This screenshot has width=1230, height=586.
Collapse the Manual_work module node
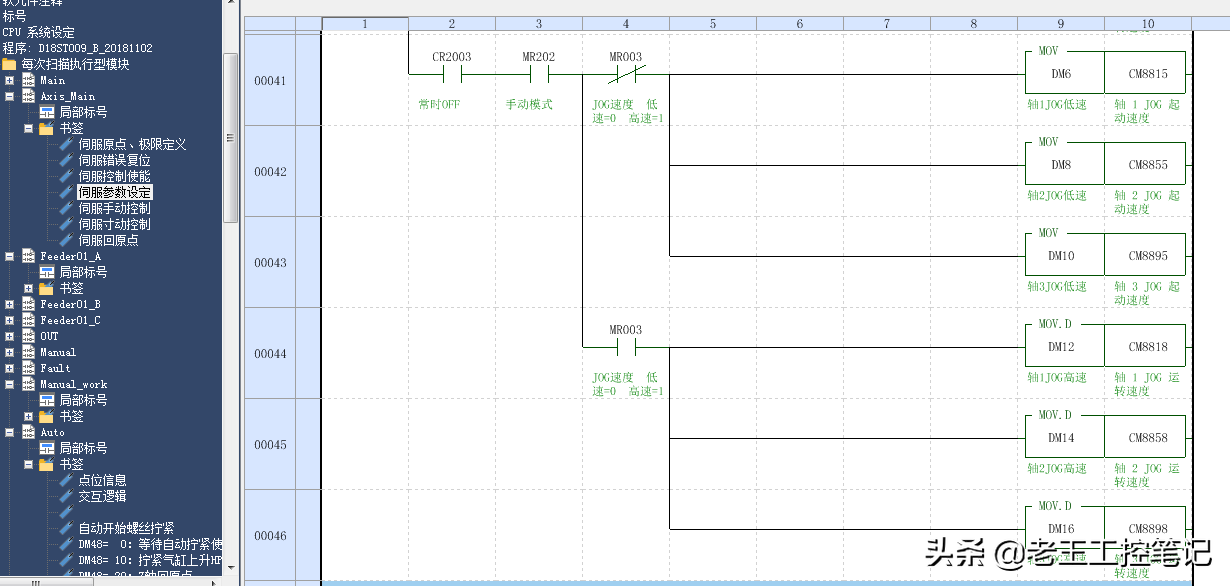point(9,384)
